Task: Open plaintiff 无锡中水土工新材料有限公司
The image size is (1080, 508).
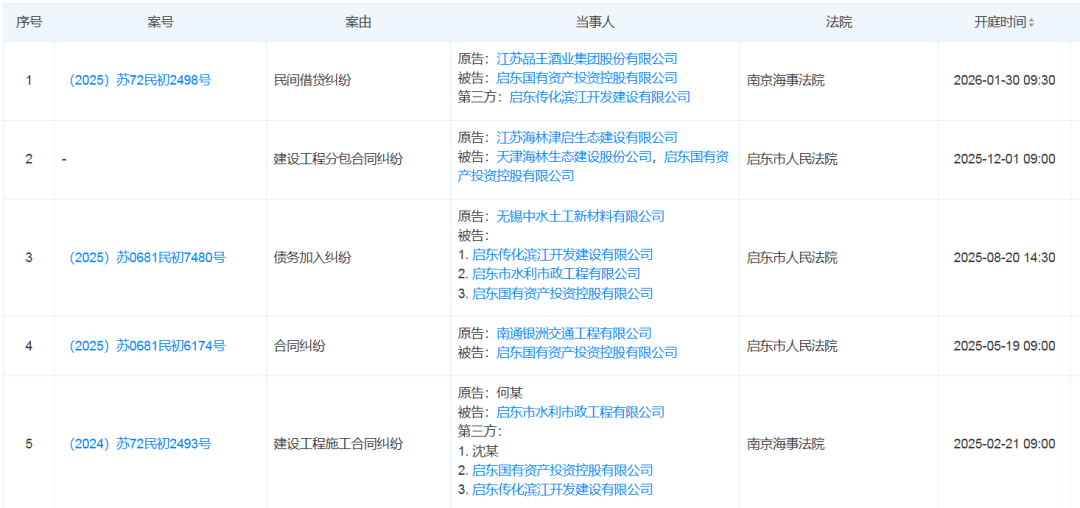Action: [581, 216]
